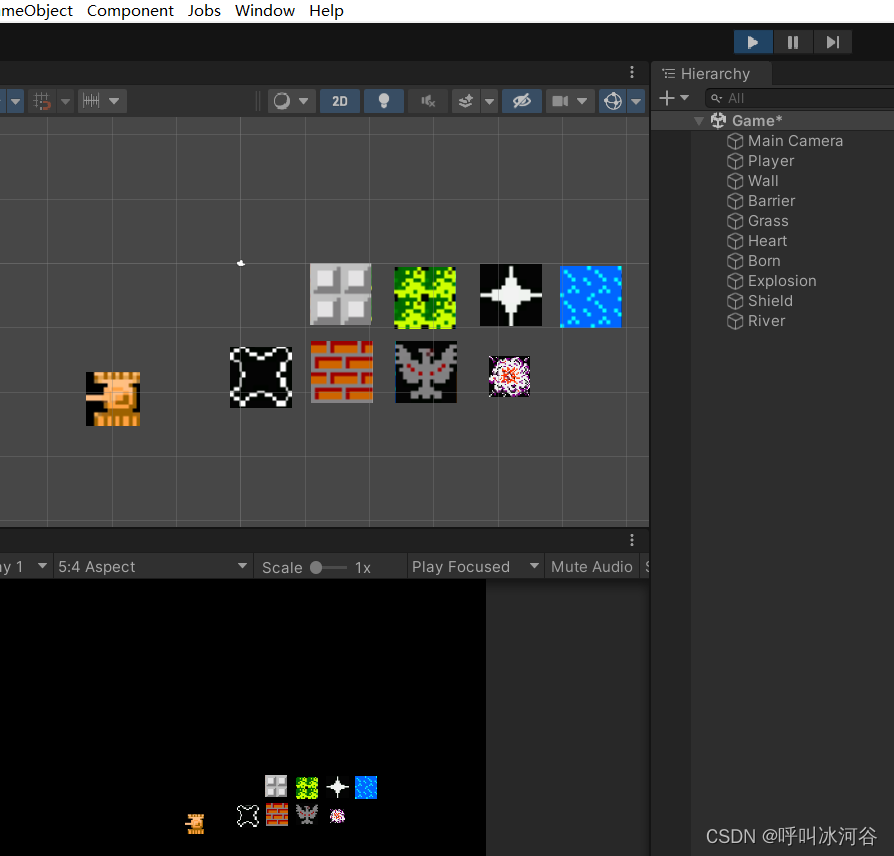Viewport: 894px width, 856px height.
Task: Click the Step frame button
Action: (x=832, y=42)
